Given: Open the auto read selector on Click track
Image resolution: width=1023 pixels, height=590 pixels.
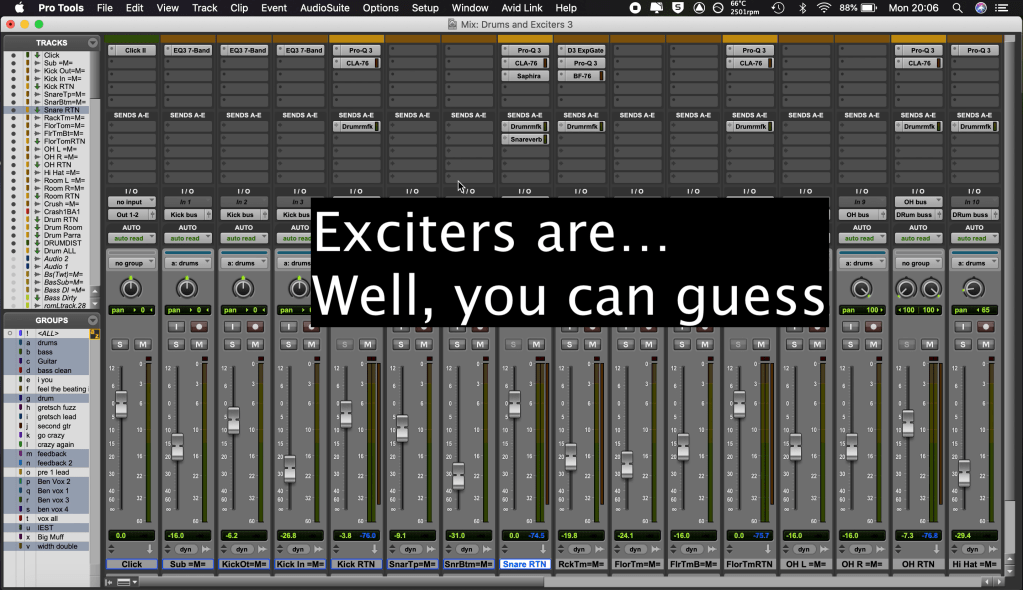Looking at the screenshot, I should (x=131, y=239).
